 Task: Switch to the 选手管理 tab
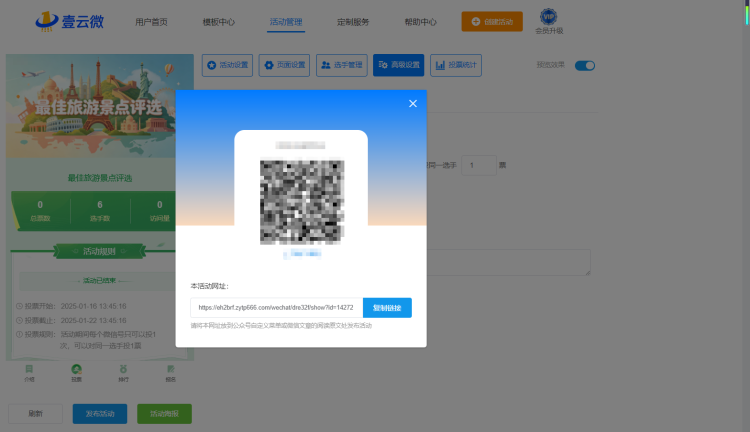(342, 65)
